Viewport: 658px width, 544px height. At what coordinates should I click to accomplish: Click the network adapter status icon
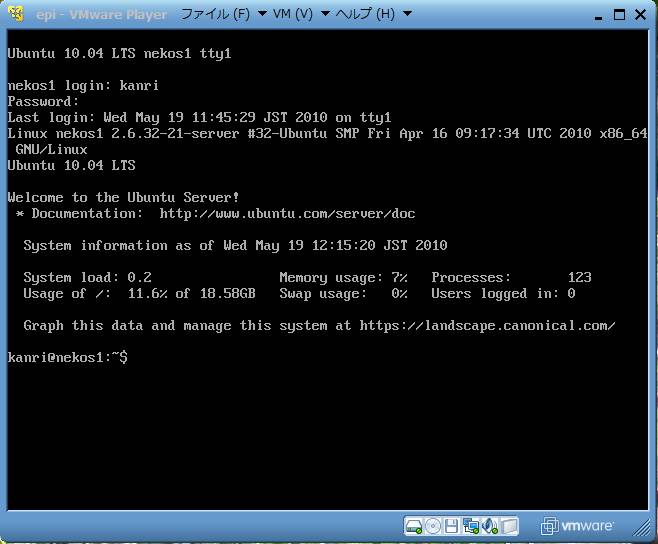pos(471,526)
